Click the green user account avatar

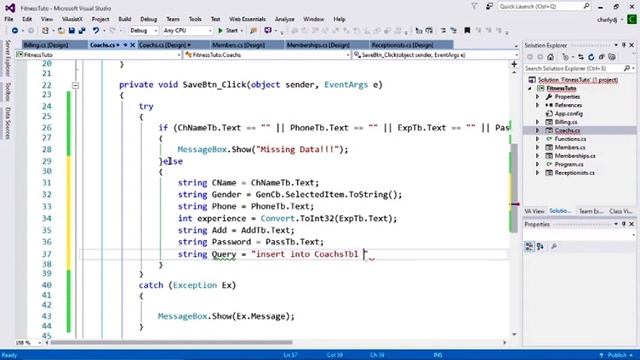(x=632, y=19)
